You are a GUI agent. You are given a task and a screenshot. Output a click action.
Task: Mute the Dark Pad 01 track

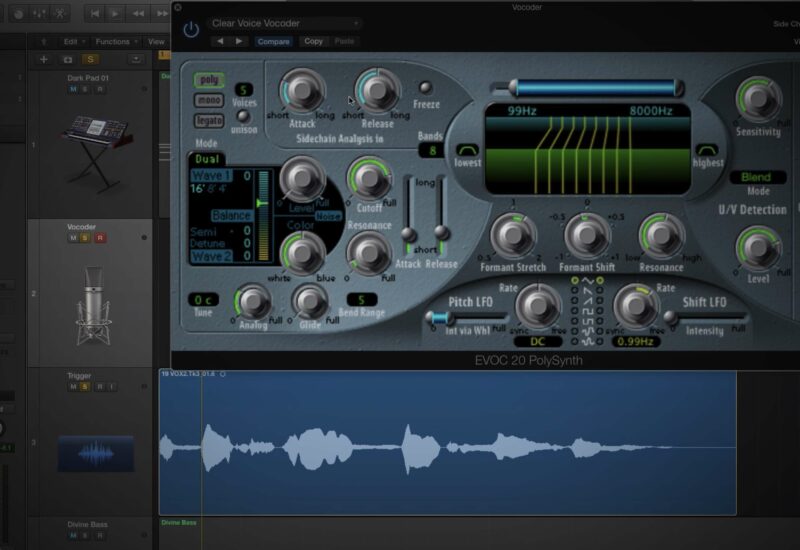coord(73,89)
